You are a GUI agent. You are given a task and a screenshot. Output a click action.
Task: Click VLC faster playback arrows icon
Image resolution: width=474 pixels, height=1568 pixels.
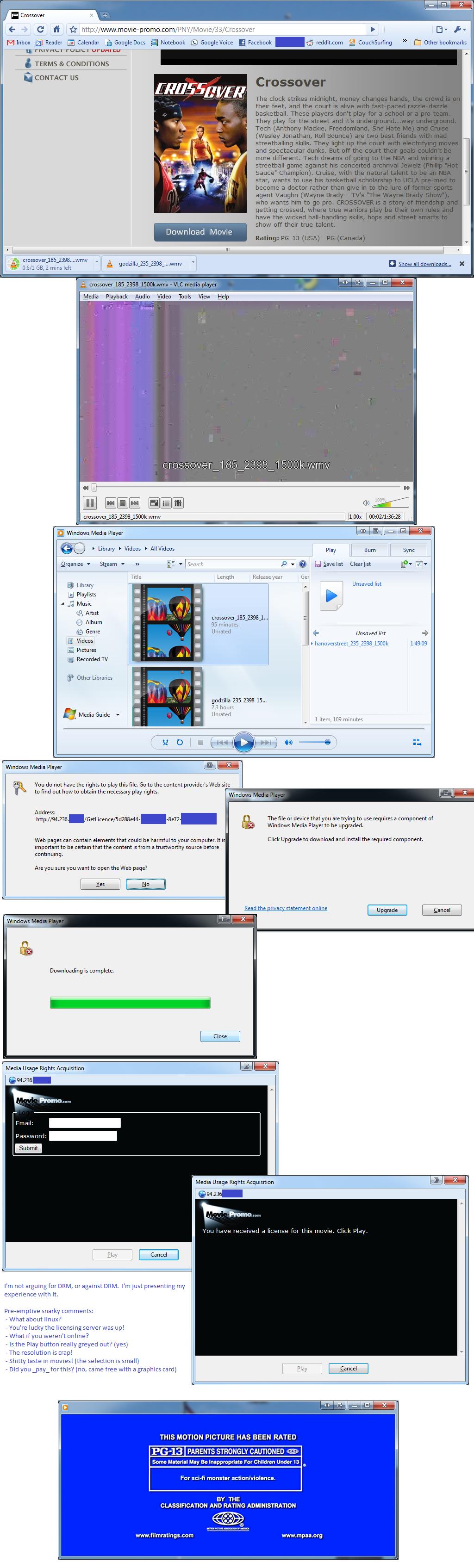pos(406,488)
